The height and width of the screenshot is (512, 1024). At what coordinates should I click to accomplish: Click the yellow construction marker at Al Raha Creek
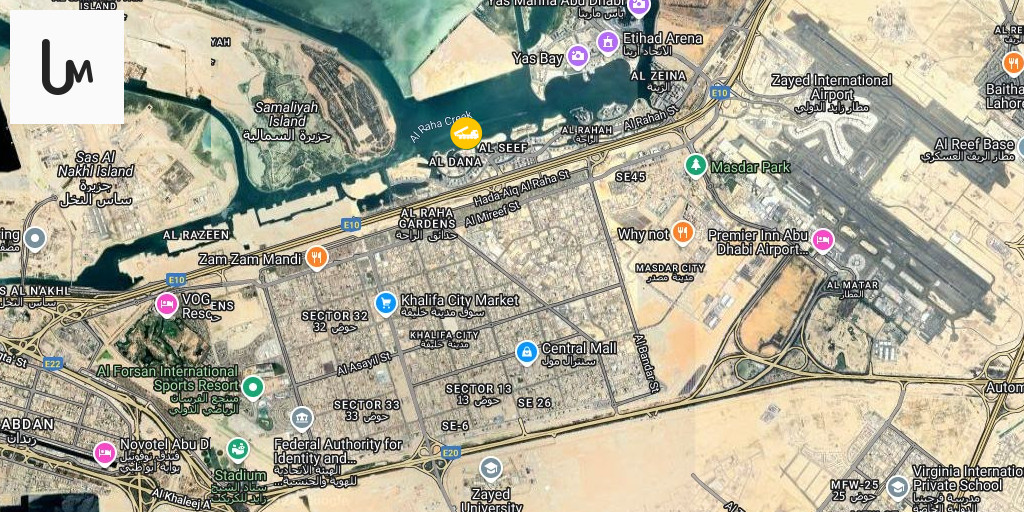tap(466, 133)
